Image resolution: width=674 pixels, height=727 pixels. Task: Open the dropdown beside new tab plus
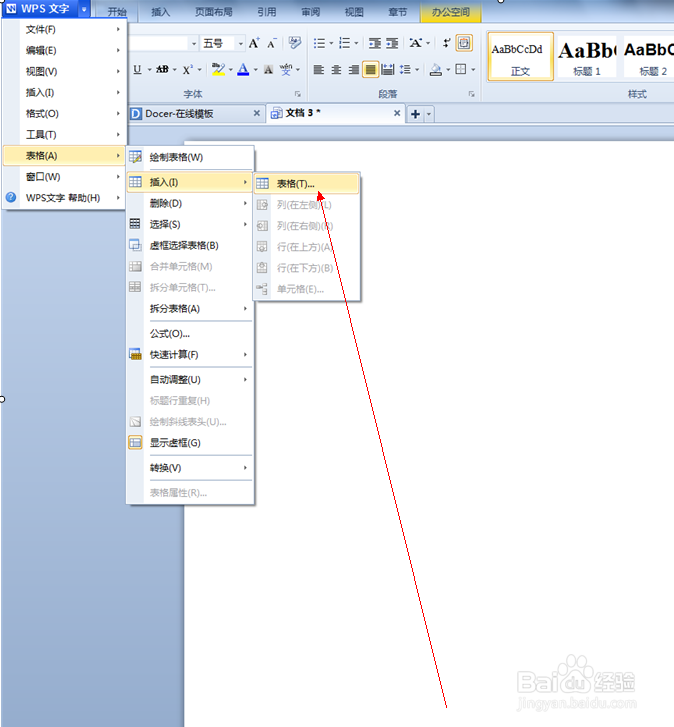click(x=429, y=114)
